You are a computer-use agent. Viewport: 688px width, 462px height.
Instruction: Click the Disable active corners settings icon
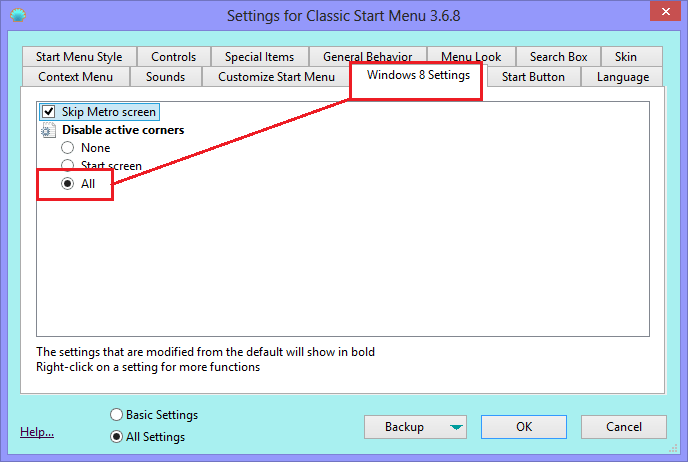click(48, 130)
